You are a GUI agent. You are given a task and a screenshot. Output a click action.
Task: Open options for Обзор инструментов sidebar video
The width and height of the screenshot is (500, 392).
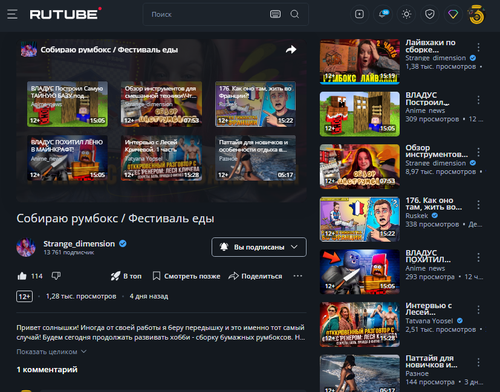point(478,152)
